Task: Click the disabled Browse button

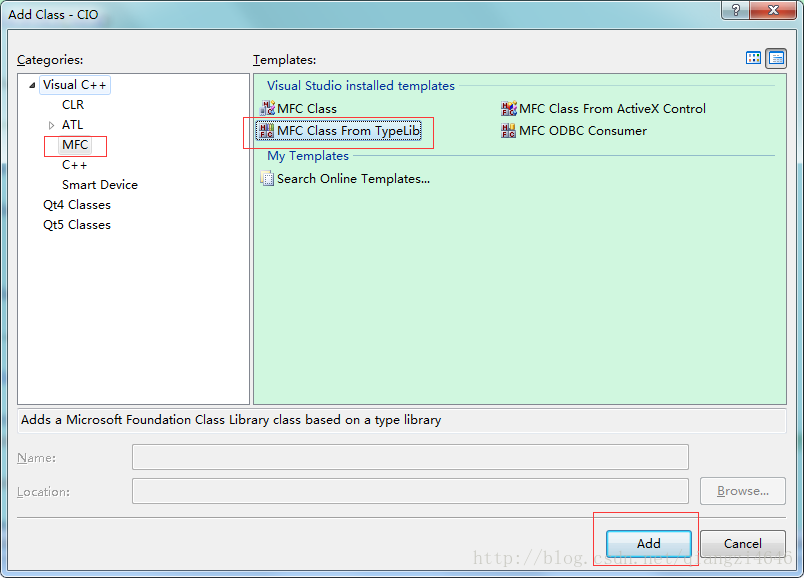Action: (x=742, y=491)
